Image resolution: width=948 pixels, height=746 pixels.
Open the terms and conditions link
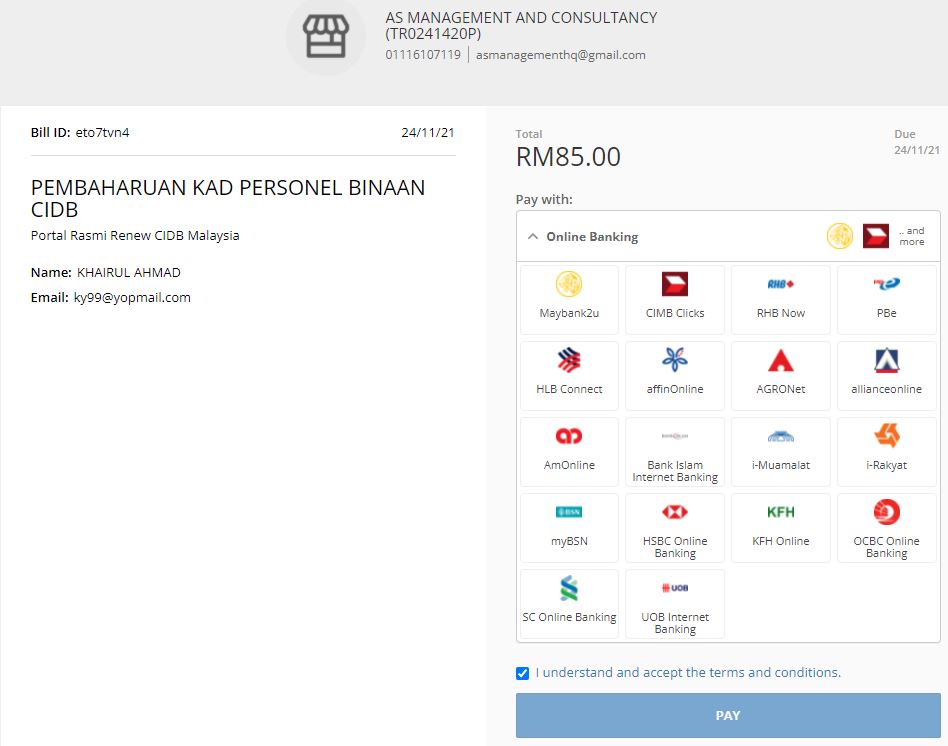pos(688,672)
